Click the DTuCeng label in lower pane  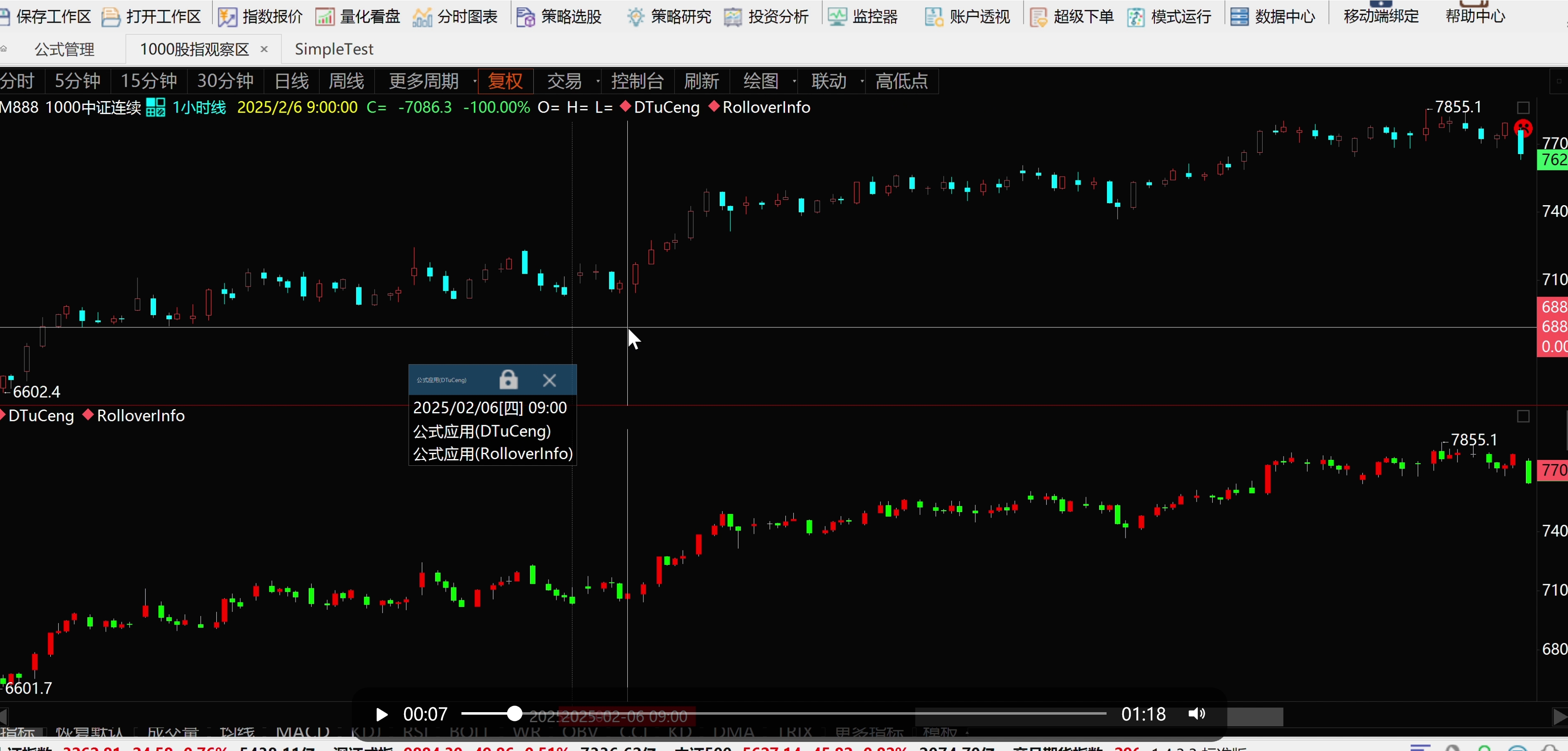[41, 415]
